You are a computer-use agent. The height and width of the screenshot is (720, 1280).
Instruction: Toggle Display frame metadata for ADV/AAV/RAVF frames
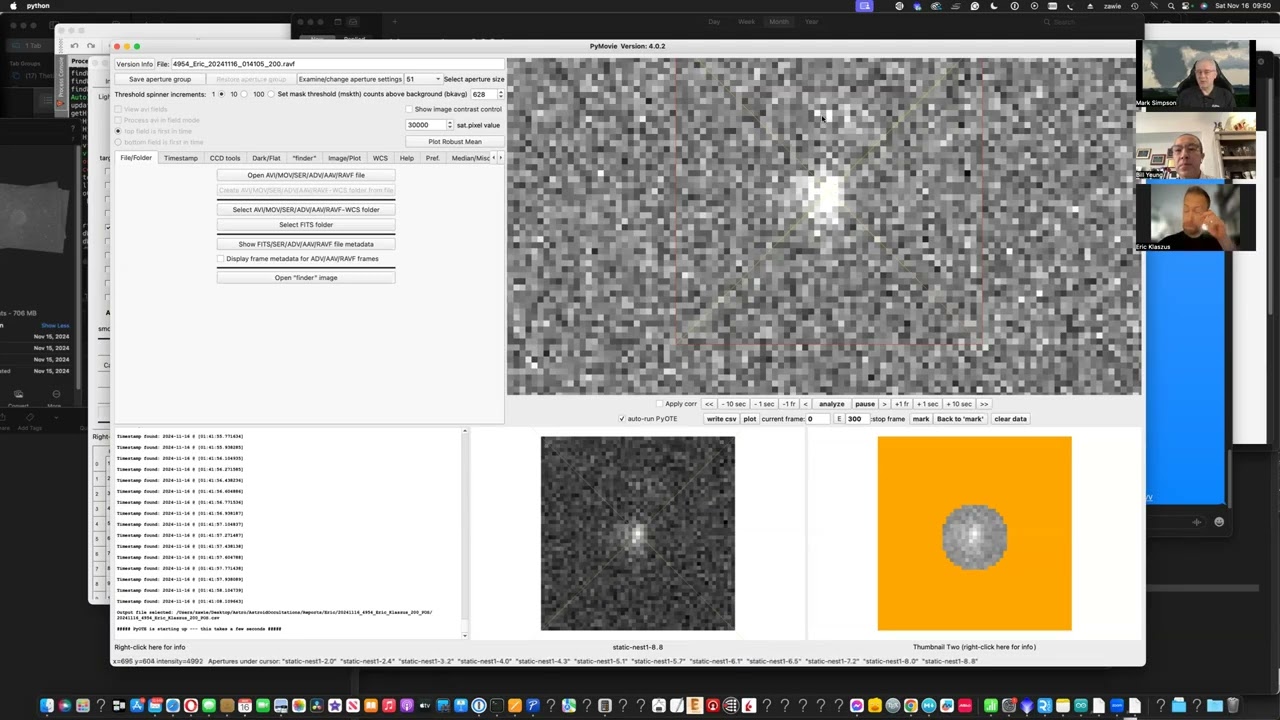click(220, 258)
